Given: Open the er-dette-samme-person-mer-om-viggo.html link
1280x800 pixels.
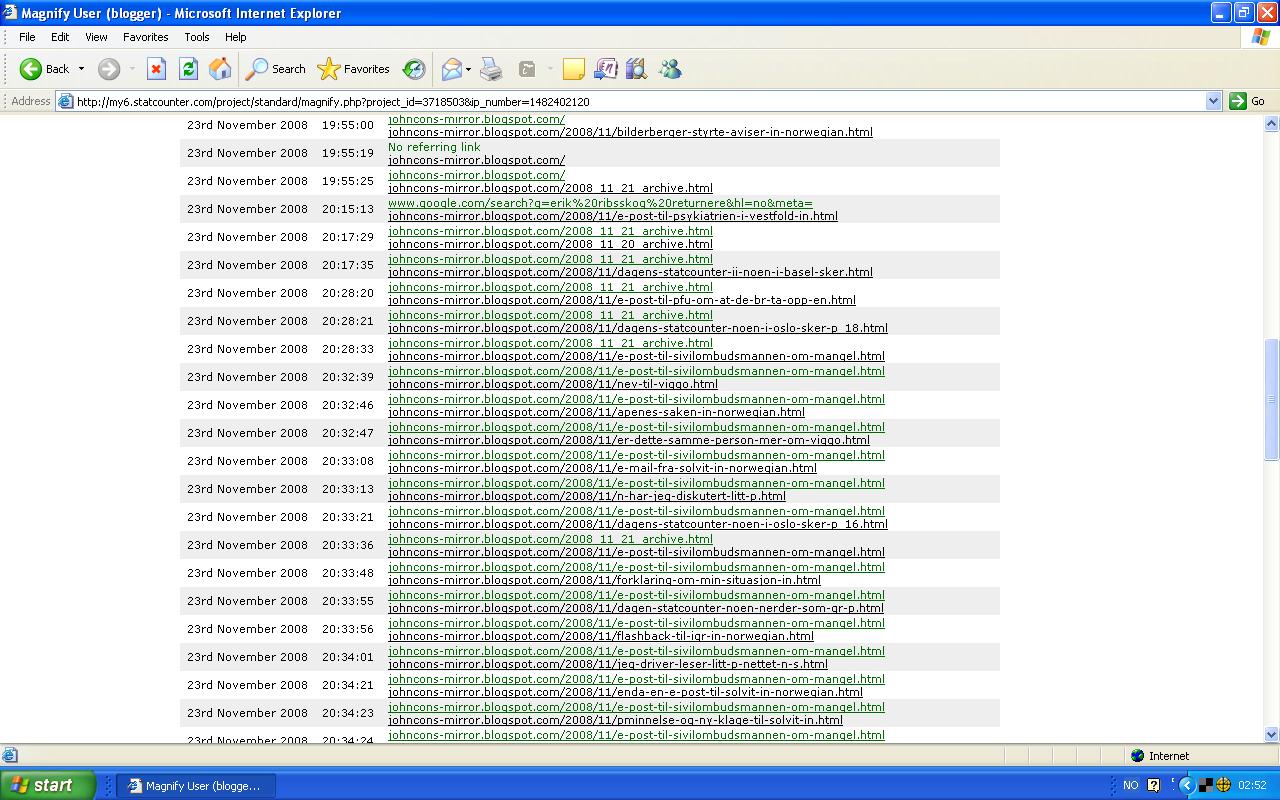Looking at the screenshot, I should 629,440.
